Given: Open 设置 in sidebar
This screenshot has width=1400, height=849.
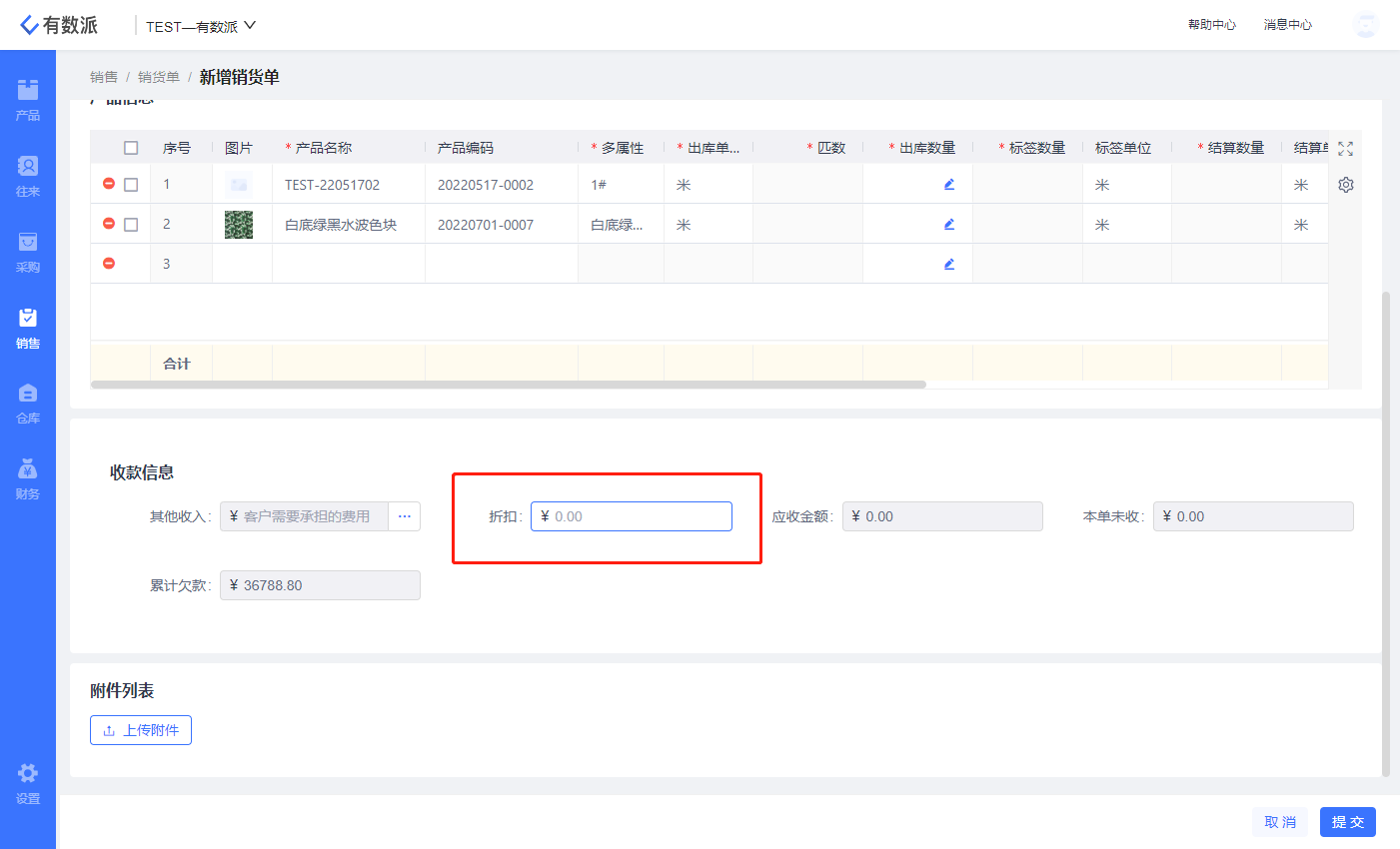Looking at the screenshot, I should pos(28,784).
